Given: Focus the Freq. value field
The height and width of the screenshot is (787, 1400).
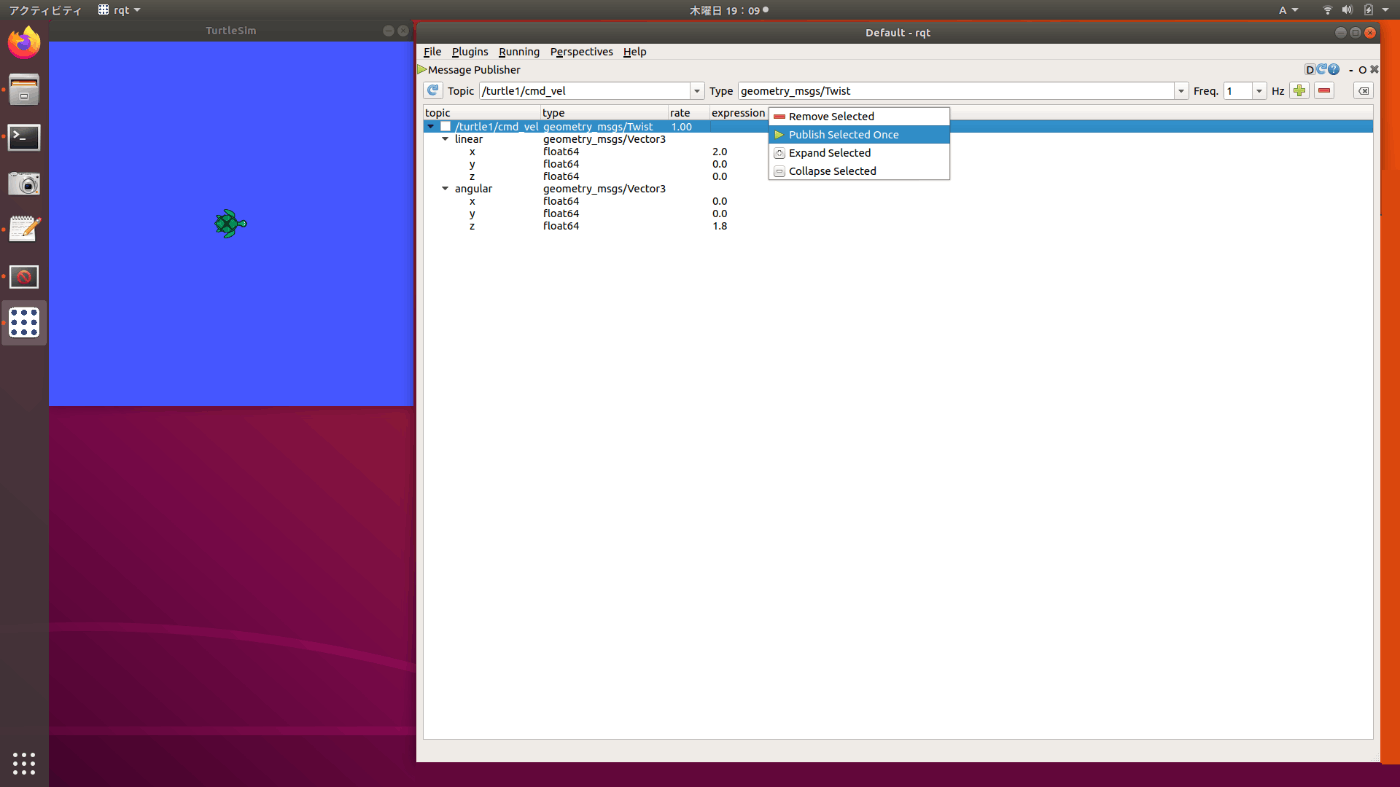Looking at the screenshot, I should (1238, 91).
